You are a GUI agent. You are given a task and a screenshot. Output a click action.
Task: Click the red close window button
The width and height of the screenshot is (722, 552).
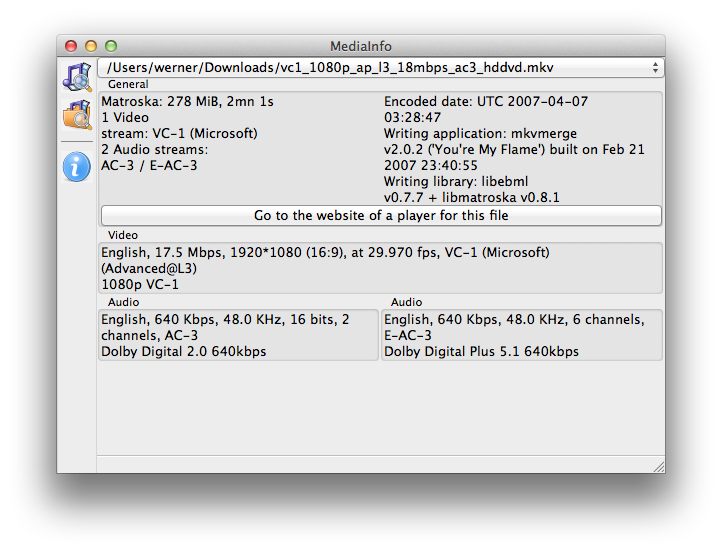click(71, 46)
